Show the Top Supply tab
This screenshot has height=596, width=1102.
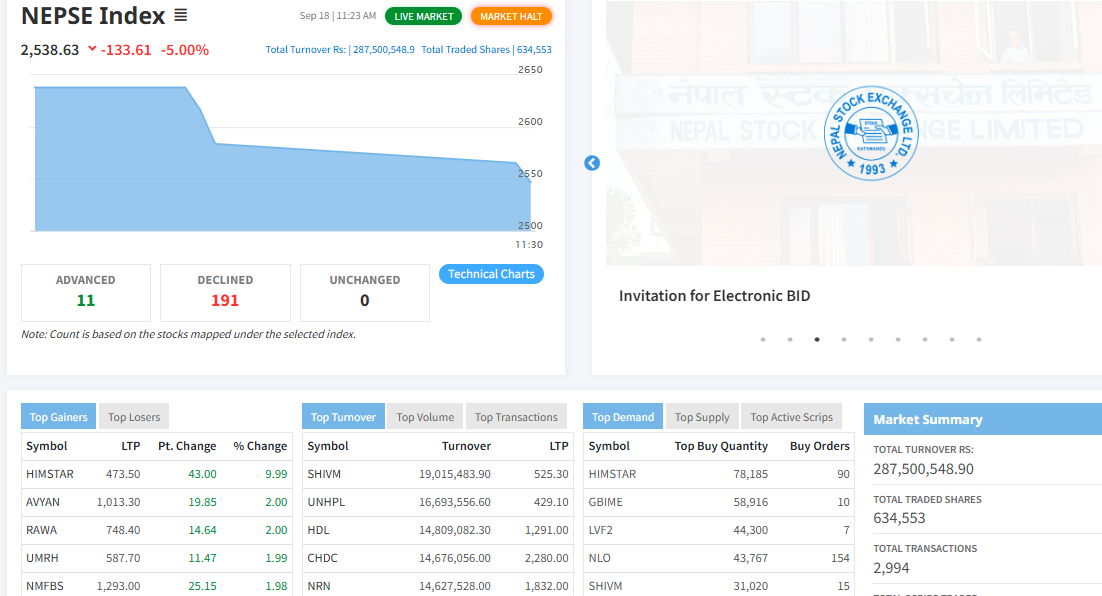click(702, 417)
